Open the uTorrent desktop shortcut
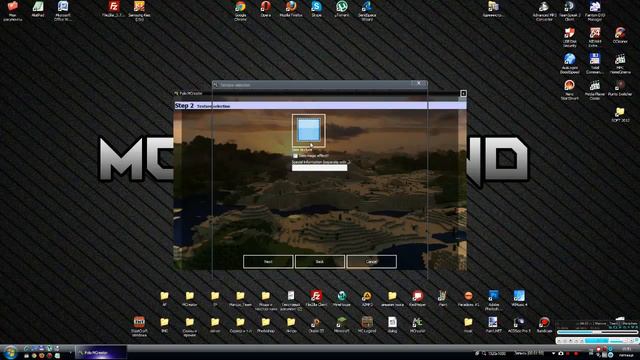 342,9
